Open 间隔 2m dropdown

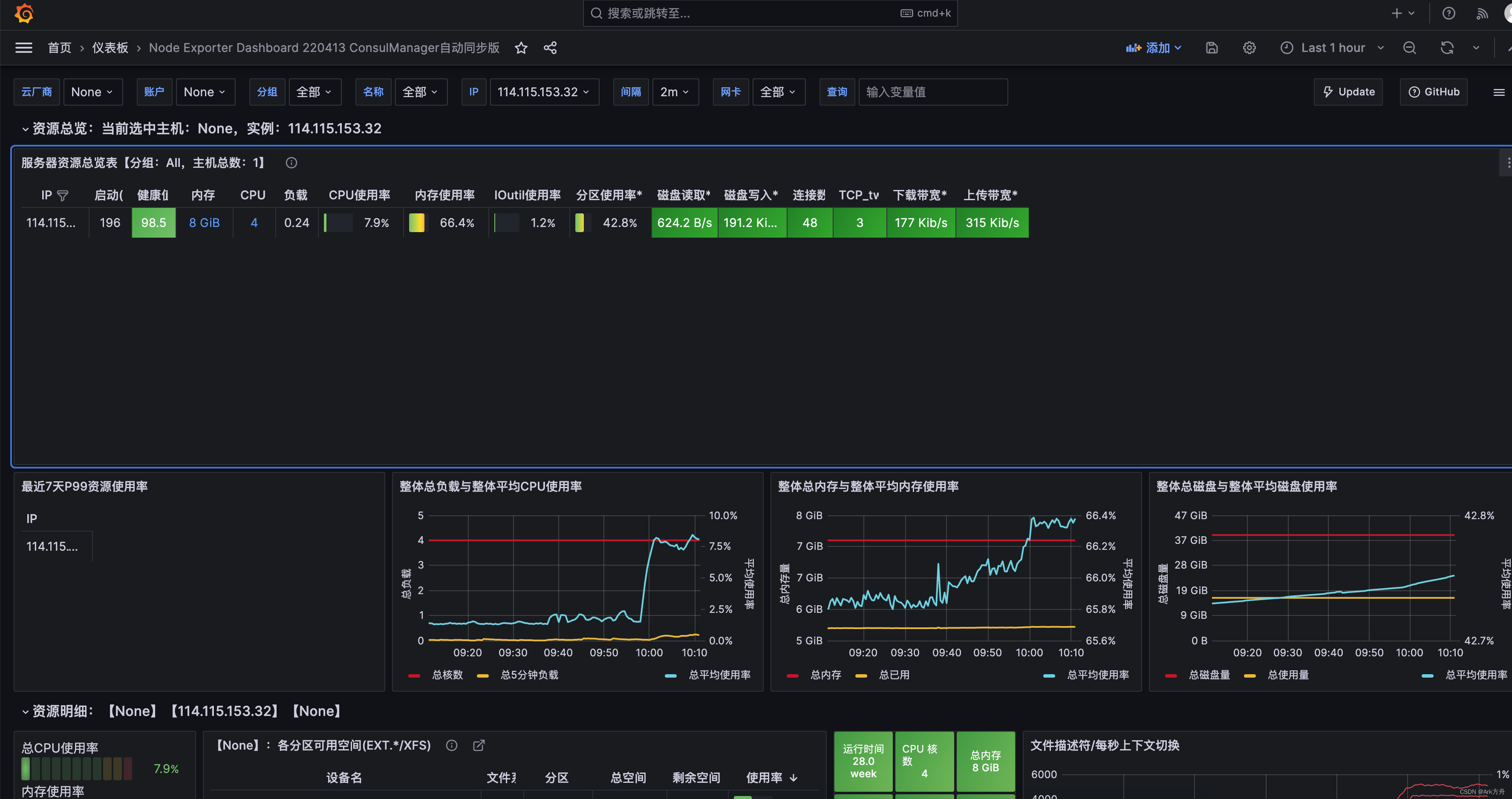coord(675,92)
